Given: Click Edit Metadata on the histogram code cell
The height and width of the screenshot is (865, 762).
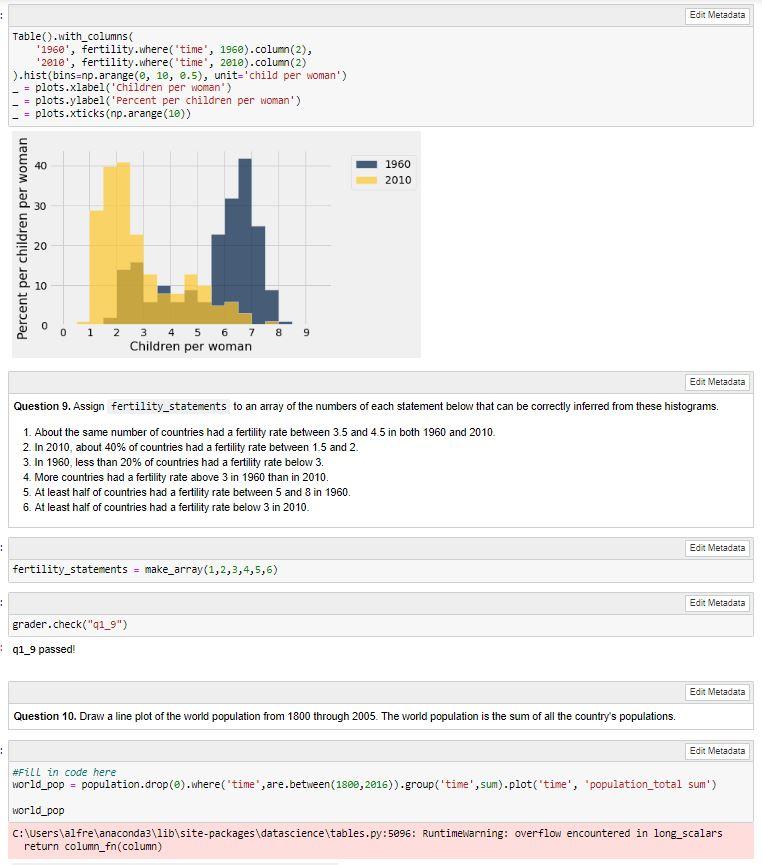Looking at the screenshot, I should (717, 15).
